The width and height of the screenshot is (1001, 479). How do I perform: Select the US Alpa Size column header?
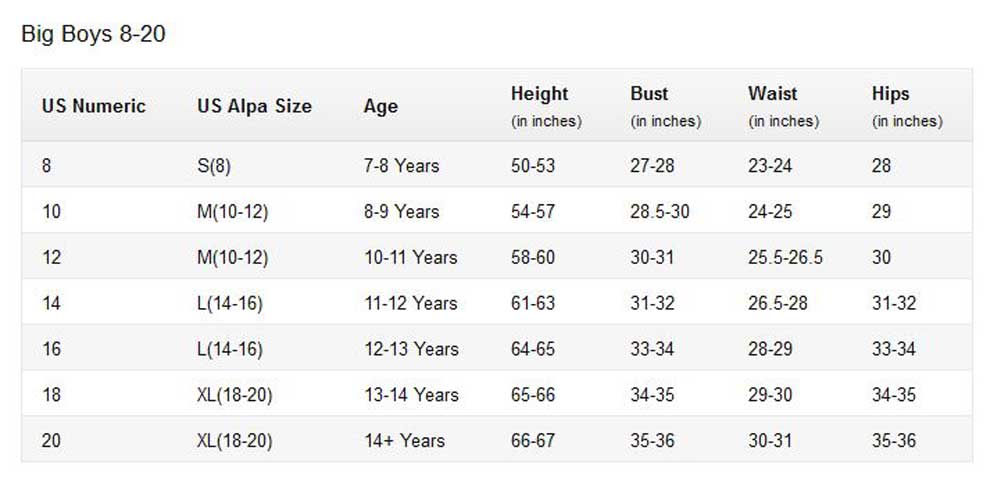pyautogui.click(x=254, y=106)
